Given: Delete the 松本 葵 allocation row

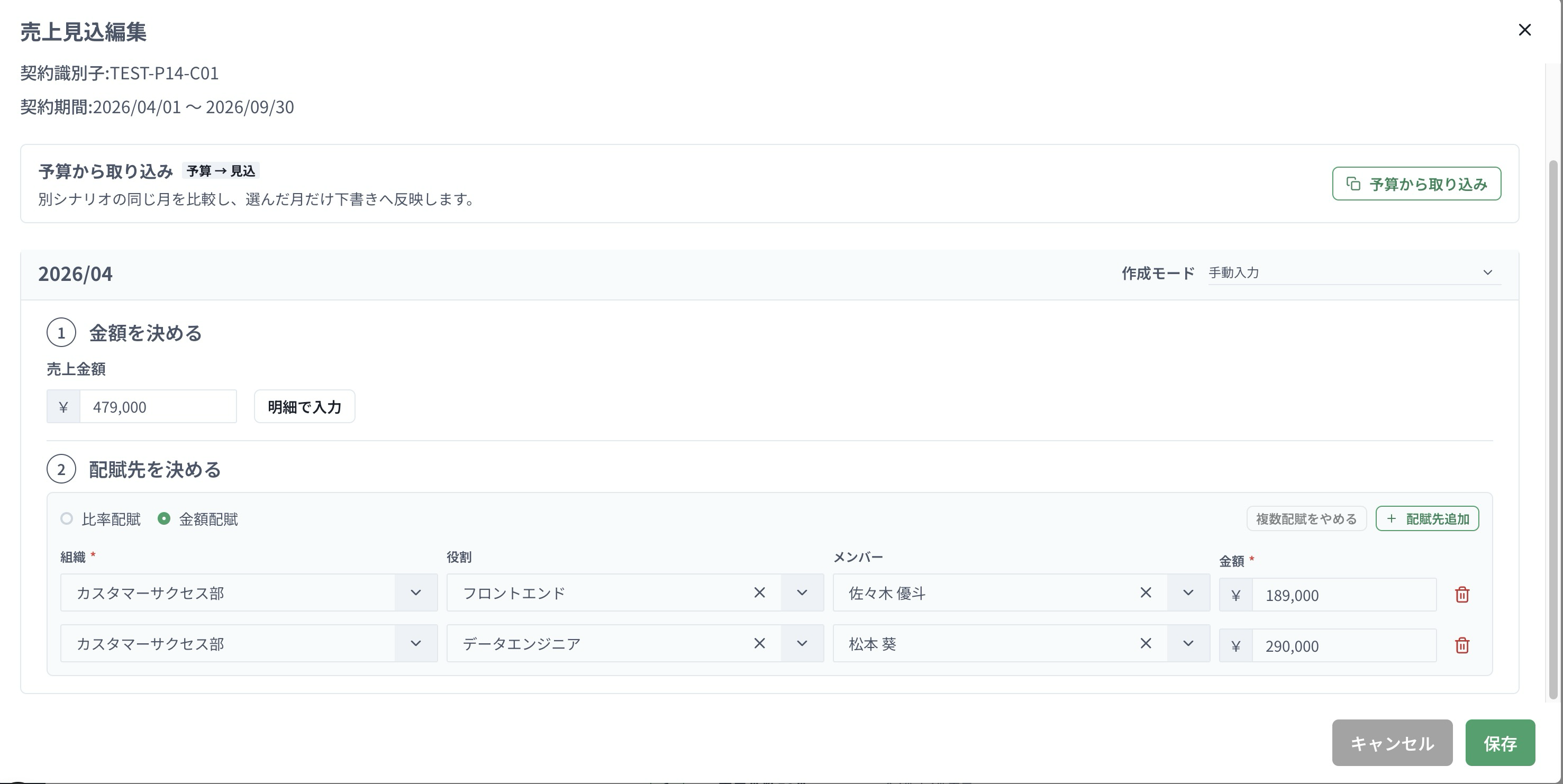Looking at the screenshot, I should [1461, 645].
